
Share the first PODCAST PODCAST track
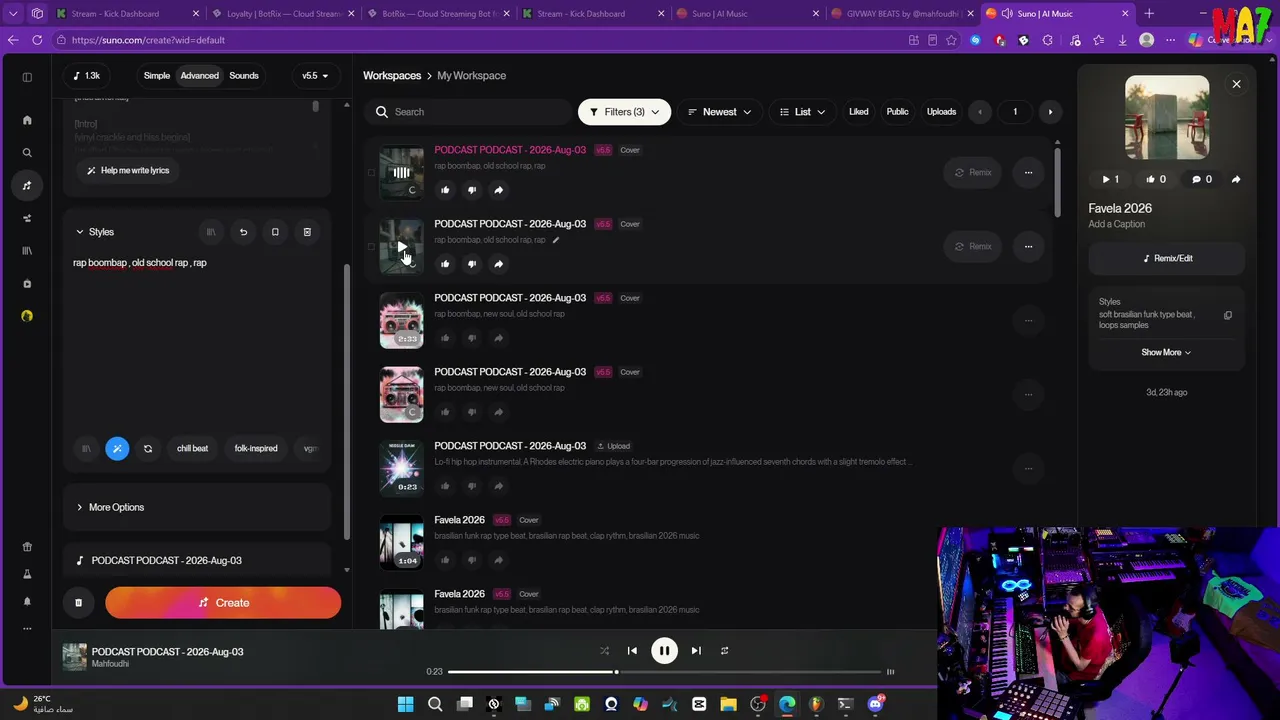click(498, 190)
